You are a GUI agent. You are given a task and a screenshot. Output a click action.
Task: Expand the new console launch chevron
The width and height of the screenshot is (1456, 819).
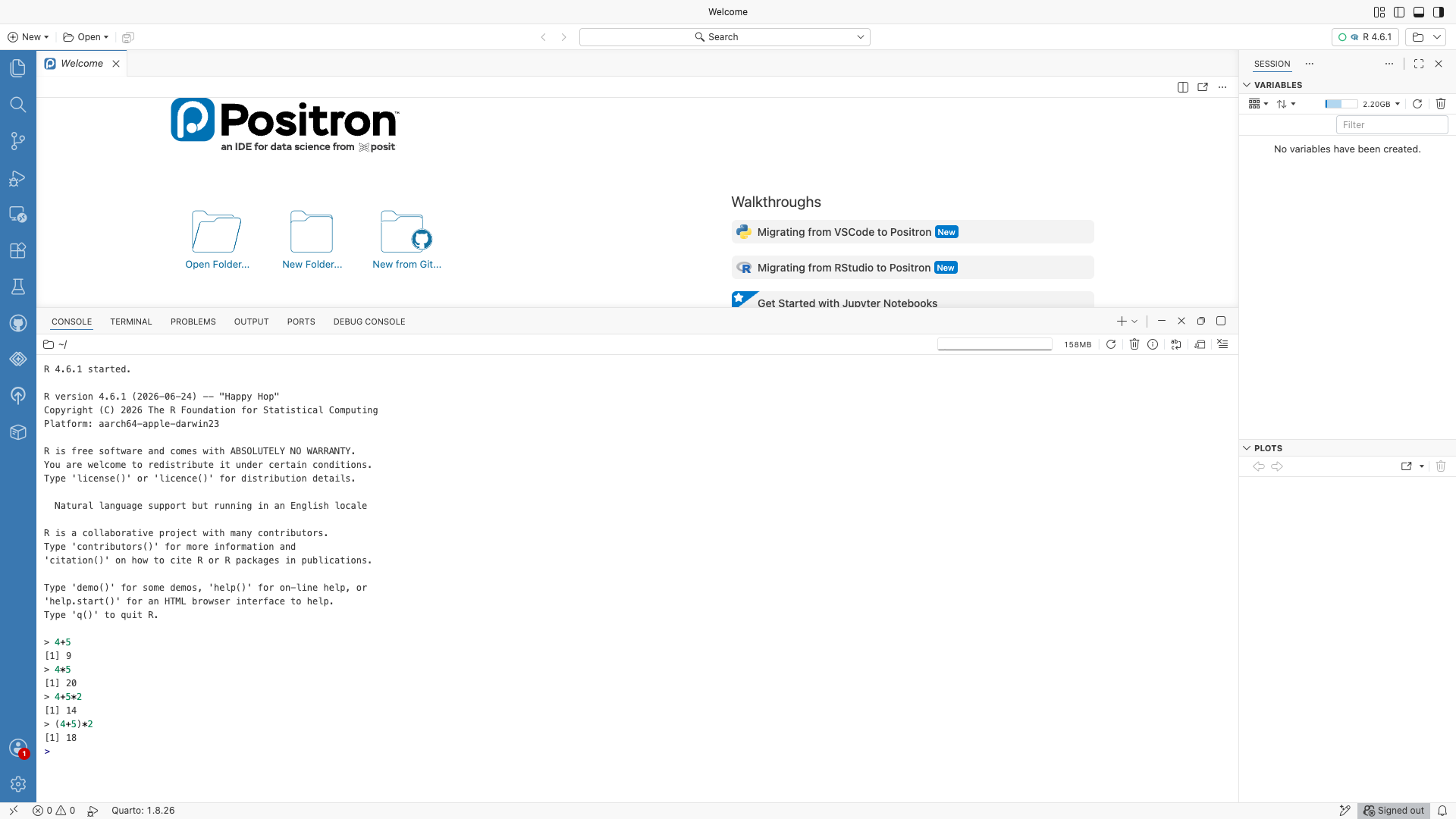pyautogui.click(x=1134, y=322)
